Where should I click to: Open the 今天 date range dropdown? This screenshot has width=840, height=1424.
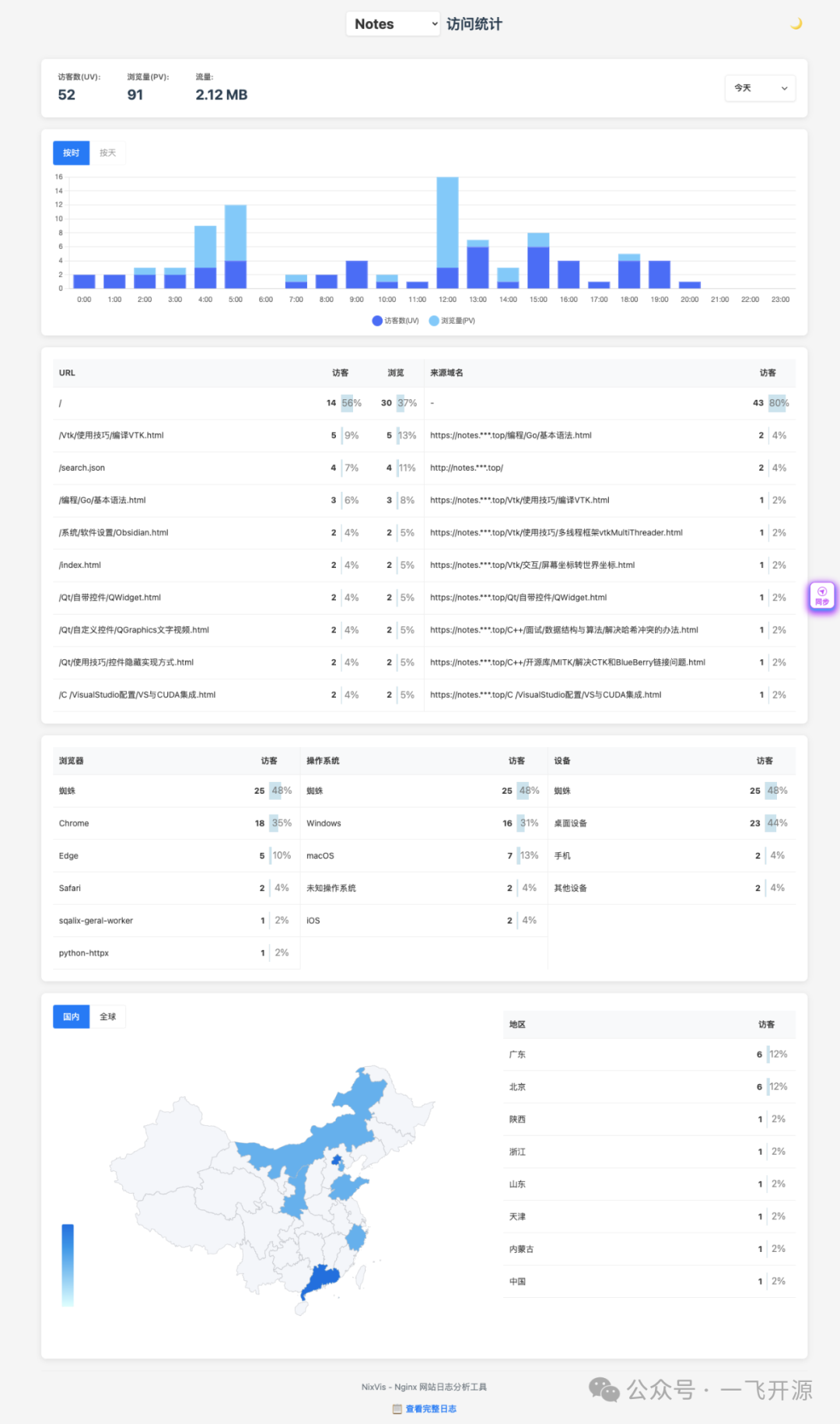click(x=760, y=88)
